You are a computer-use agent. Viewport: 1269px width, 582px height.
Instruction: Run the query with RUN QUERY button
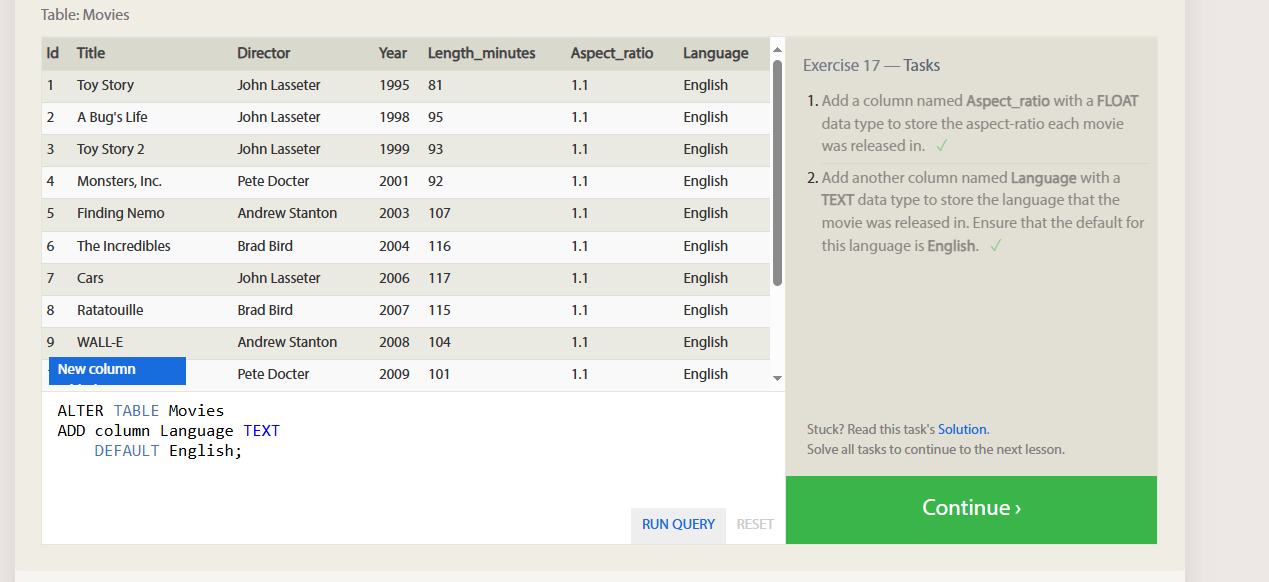click(x=678, y=525)
